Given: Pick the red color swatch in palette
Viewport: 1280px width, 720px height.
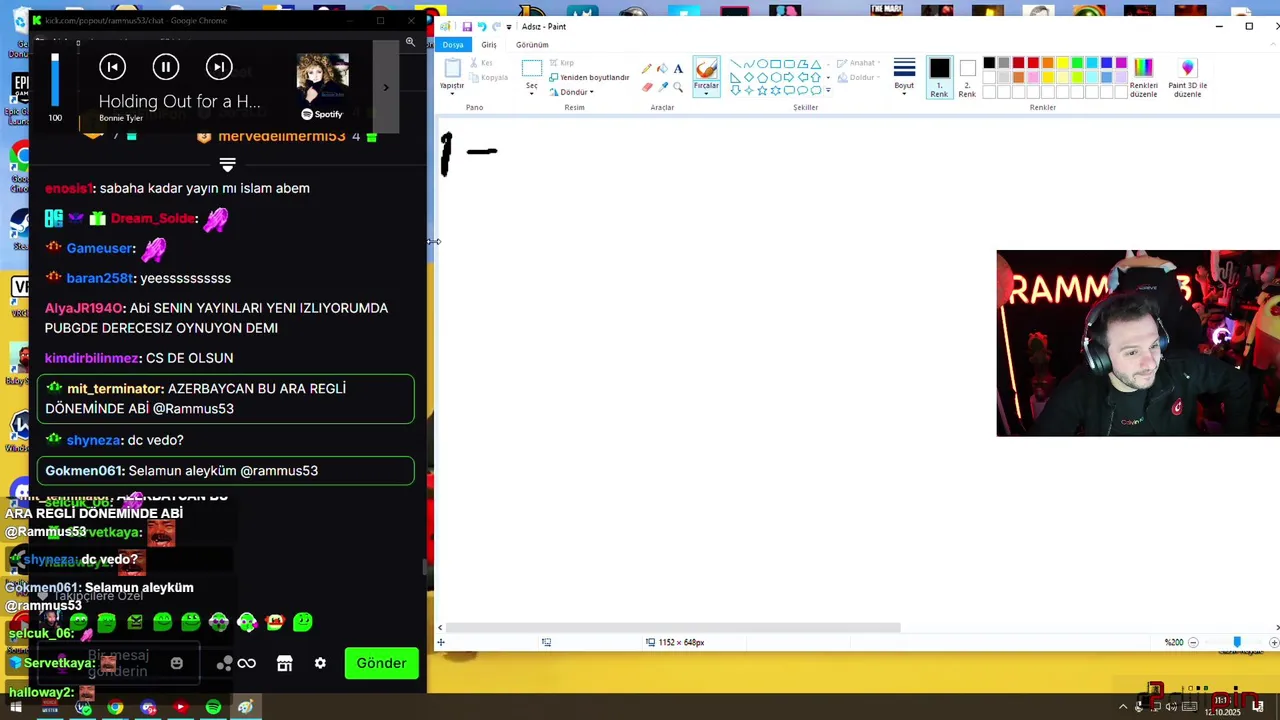Looking at the screenshot, I should tap(1033, 63).
